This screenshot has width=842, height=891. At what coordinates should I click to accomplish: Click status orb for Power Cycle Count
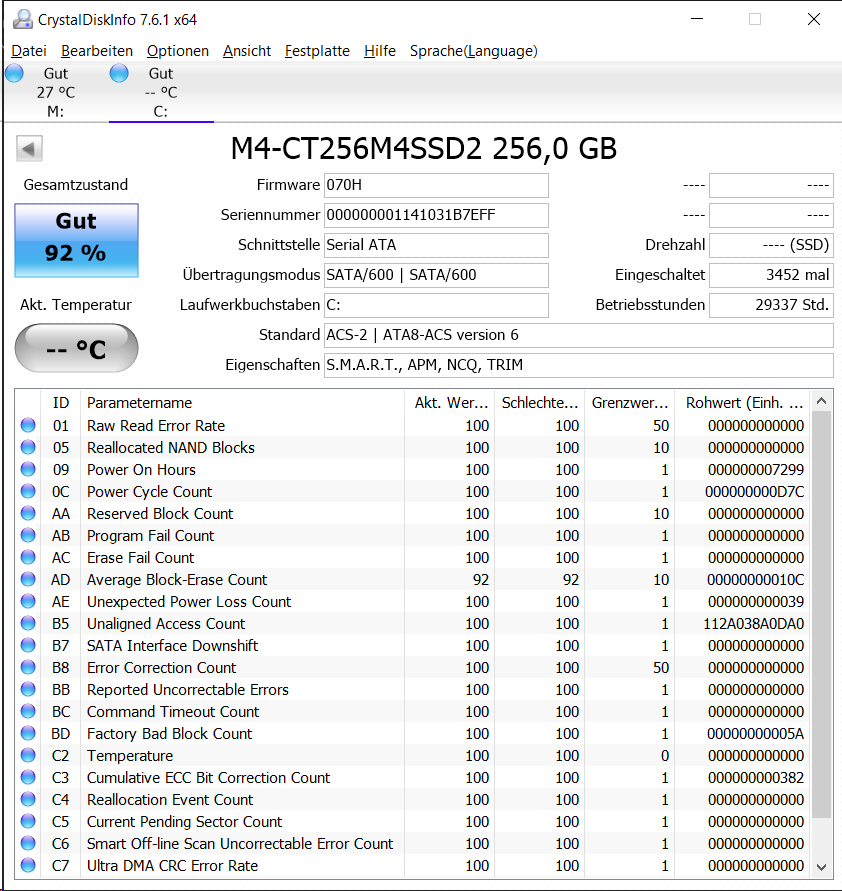(28, 491)
